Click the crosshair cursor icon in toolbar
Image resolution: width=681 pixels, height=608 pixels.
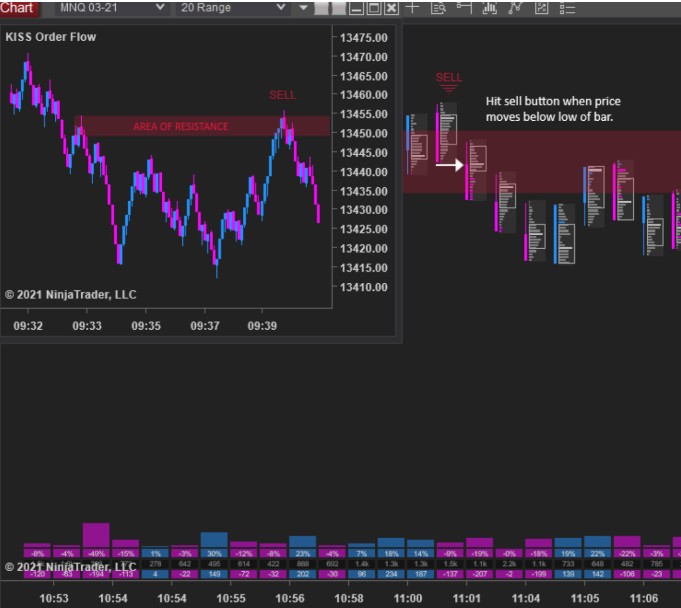click(412, 8)
